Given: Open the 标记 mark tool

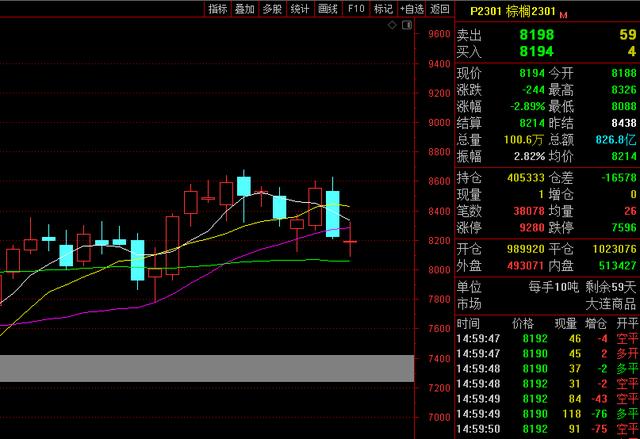Looking at the screenshot, I should tap(383, 9).
